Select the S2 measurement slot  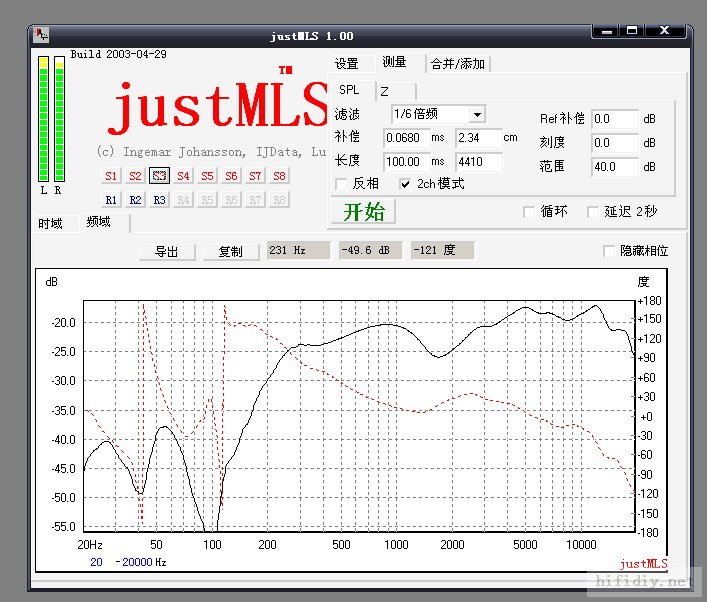click(x=135, y=176)
